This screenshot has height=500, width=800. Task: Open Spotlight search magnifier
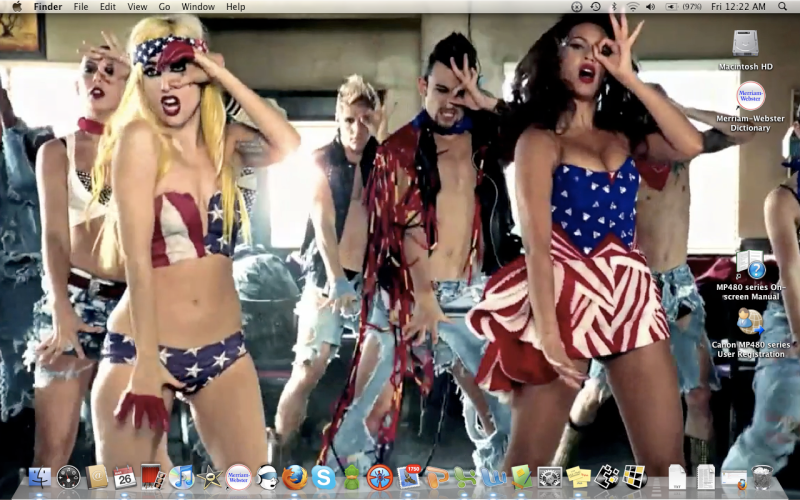(783, 7)
